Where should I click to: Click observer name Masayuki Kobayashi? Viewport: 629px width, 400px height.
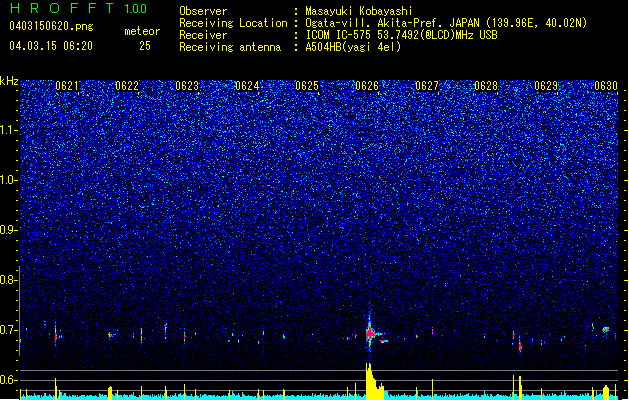tap(359, 11)
